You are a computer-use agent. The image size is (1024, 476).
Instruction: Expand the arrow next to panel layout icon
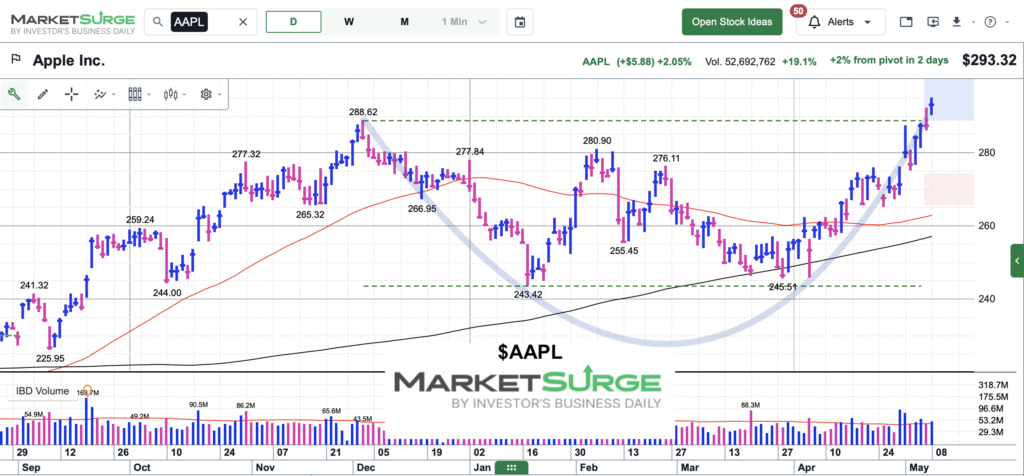(x=149, y=95)
